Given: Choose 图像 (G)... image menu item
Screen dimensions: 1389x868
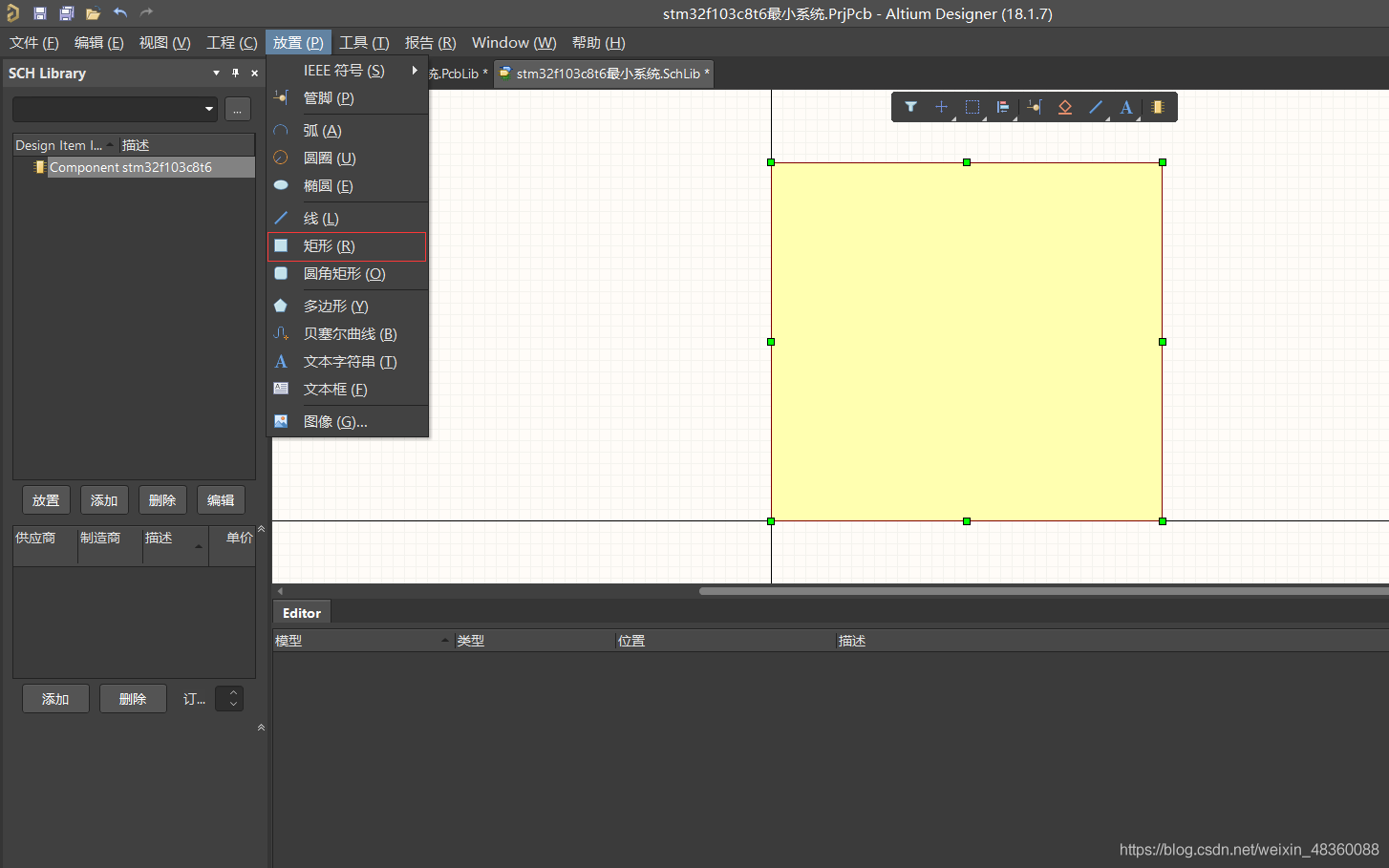Looking at the screenshot, I should point(348,422).
